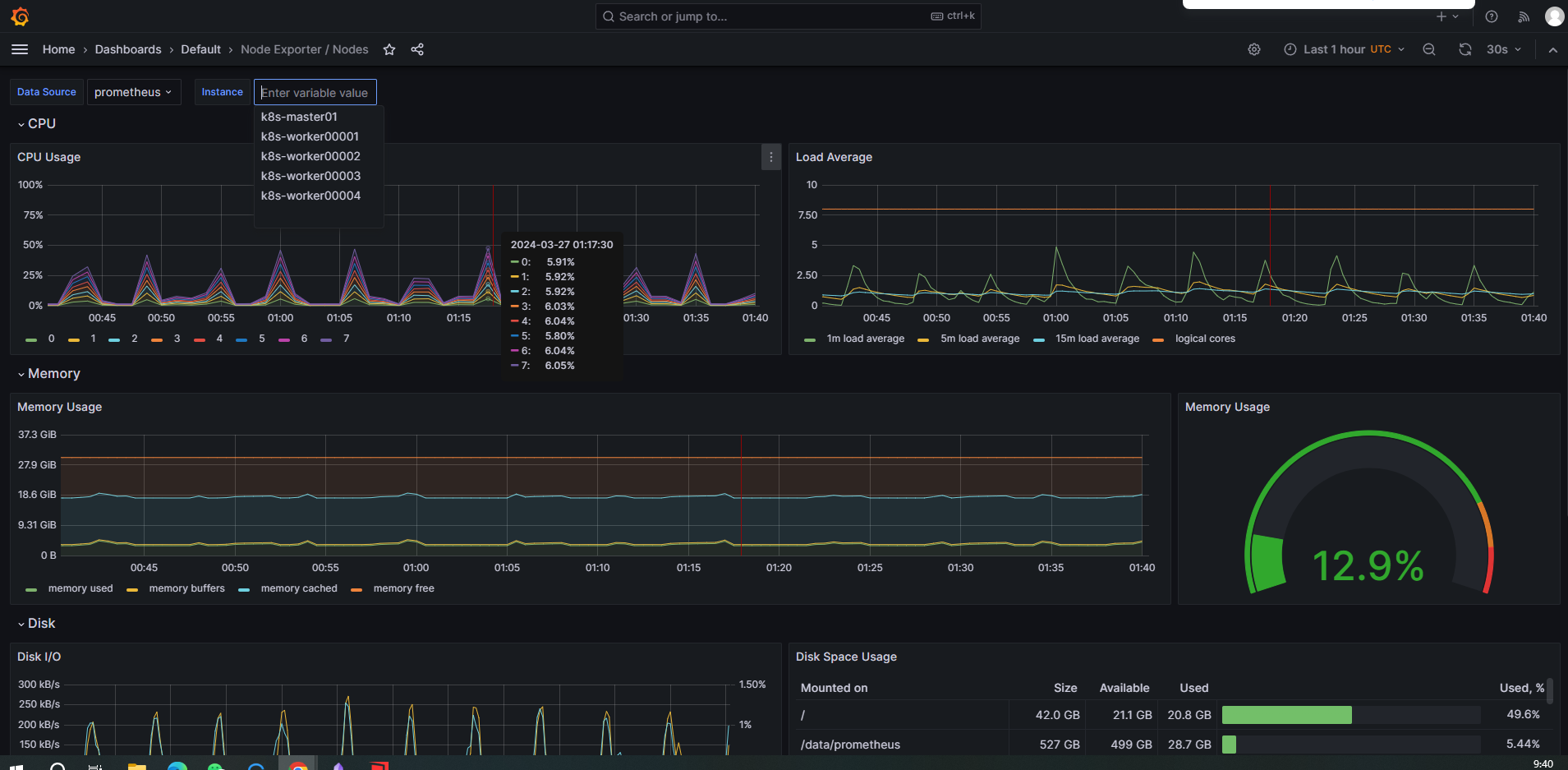This screenshot has width=1568, height=770.
Task: Focus the Search or jump to field
Action: pos(788,16)
